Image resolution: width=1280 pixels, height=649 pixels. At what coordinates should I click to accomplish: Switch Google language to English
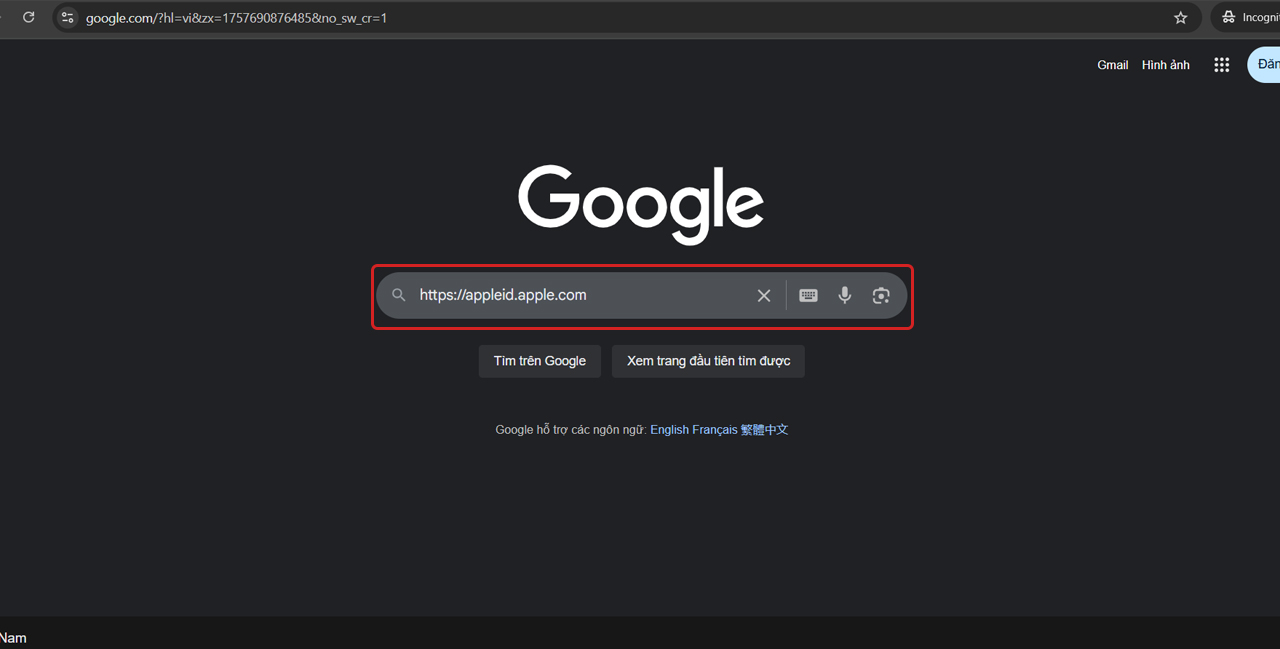(669, 430)
